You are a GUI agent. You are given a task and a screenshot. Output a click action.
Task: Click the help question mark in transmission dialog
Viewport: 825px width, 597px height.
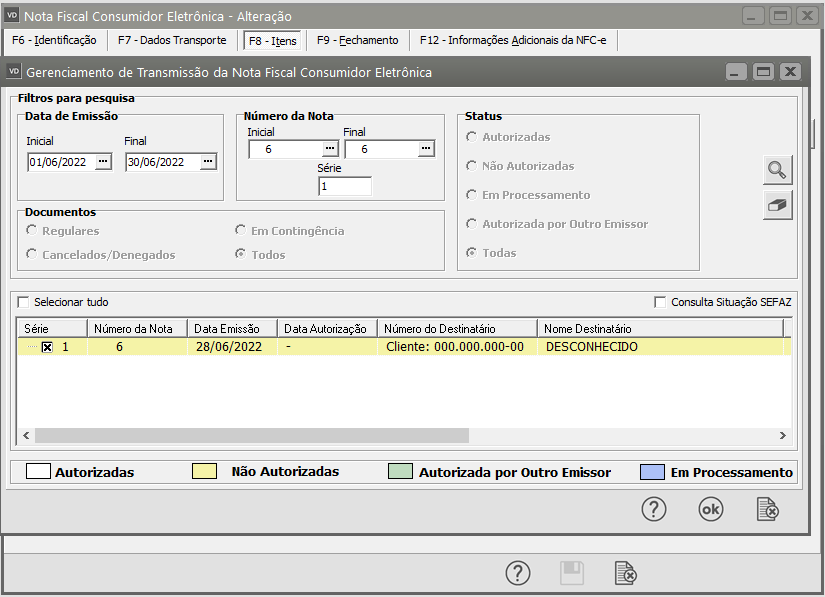(653, 509)
